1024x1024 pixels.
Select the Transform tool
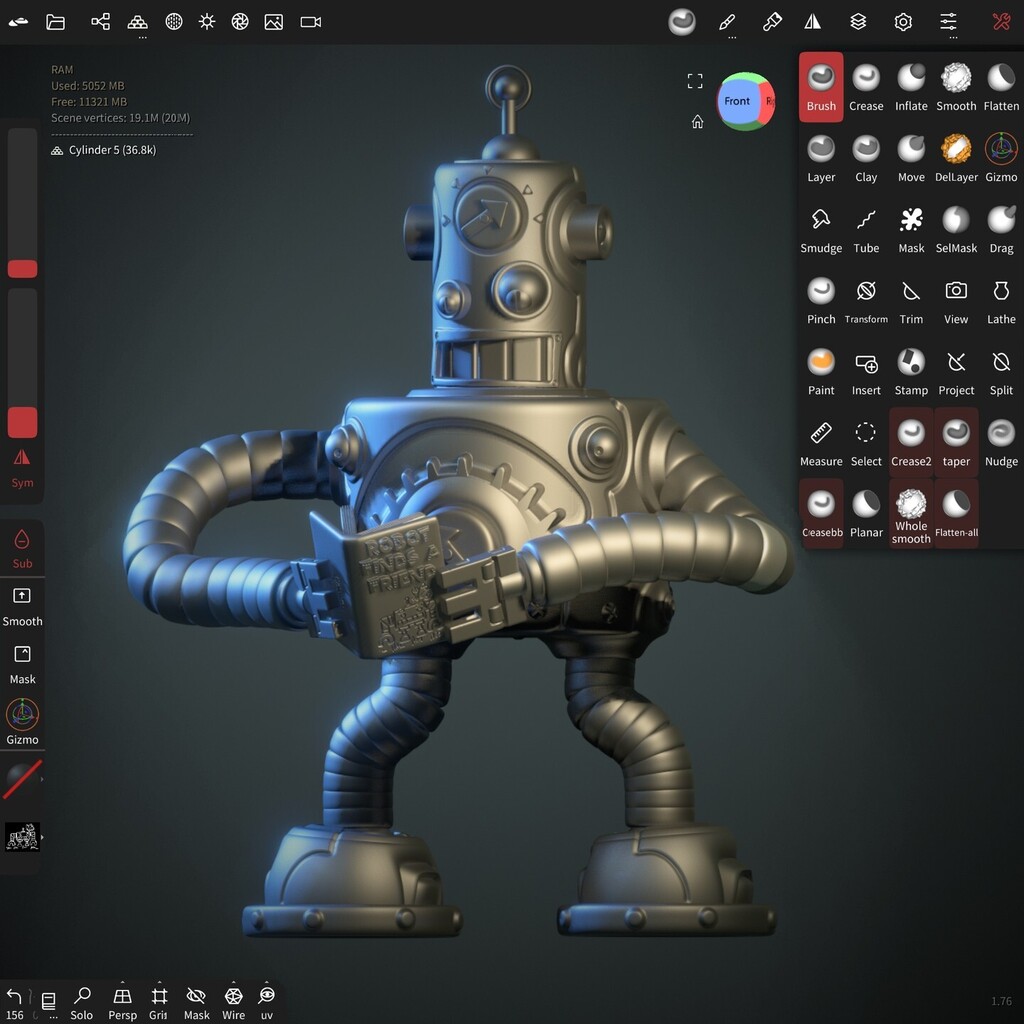[866, 301]
